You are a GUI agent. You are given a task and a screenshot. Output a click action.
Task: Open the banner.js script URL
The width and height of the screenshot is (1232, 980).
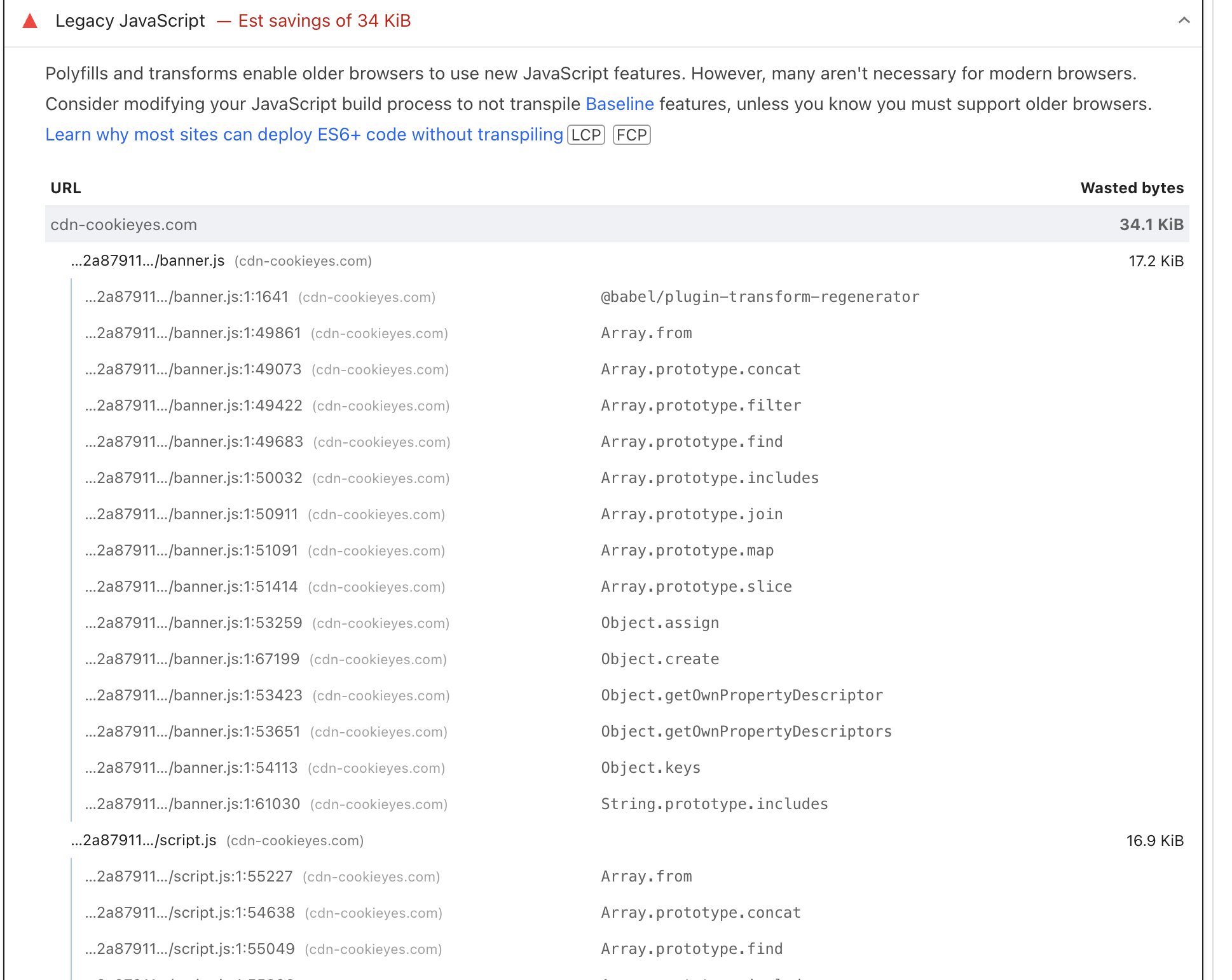coord(147,261)
